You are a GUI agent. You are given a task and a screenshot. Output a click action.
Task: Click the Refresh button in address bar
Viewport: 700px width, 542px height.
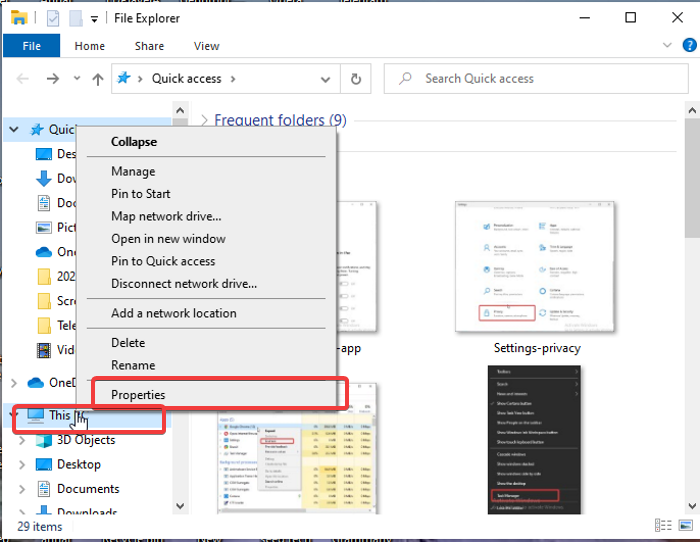pos(355,79)
